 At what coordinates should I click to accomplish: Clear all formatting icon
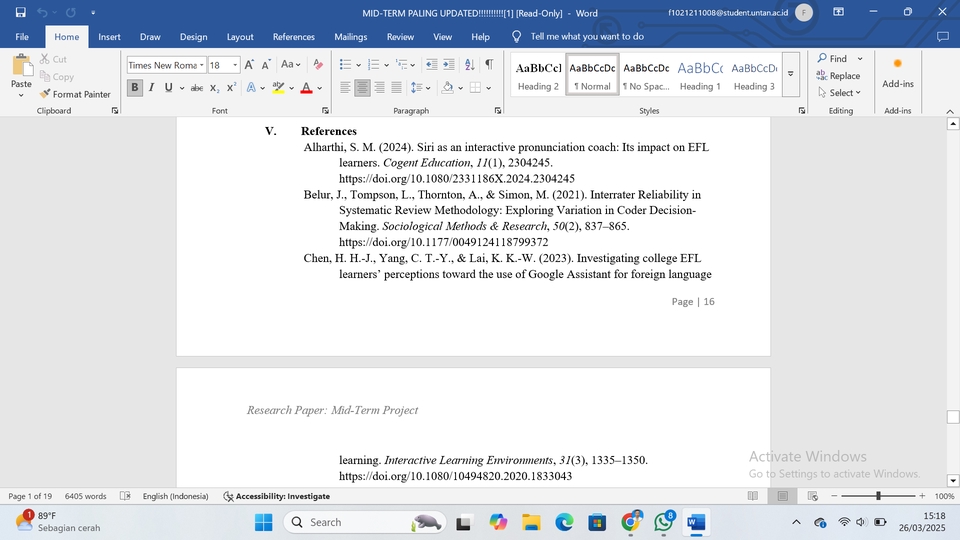point(318,64)
